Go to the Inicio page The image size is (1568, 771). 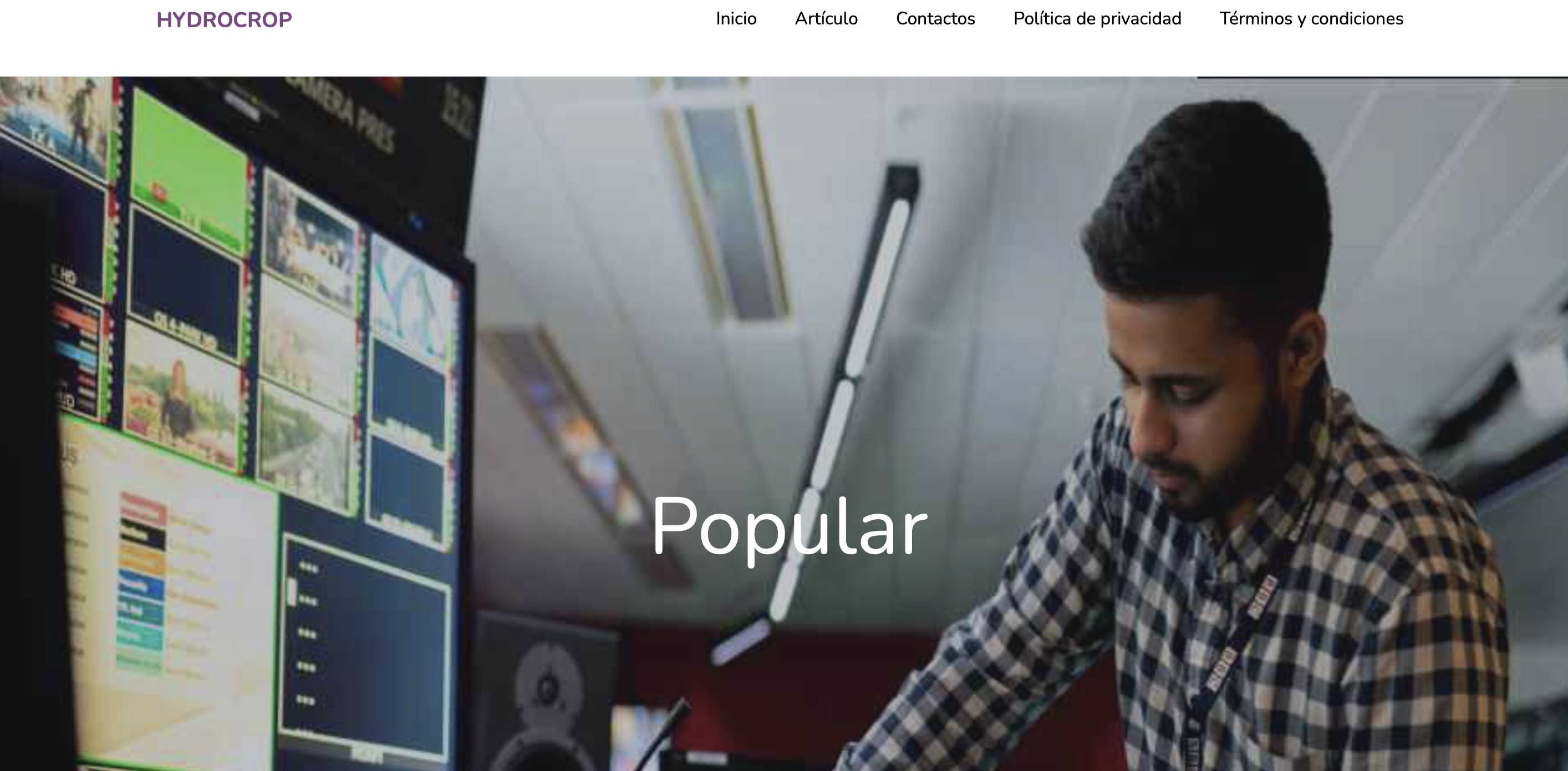(x=736, y=19)
